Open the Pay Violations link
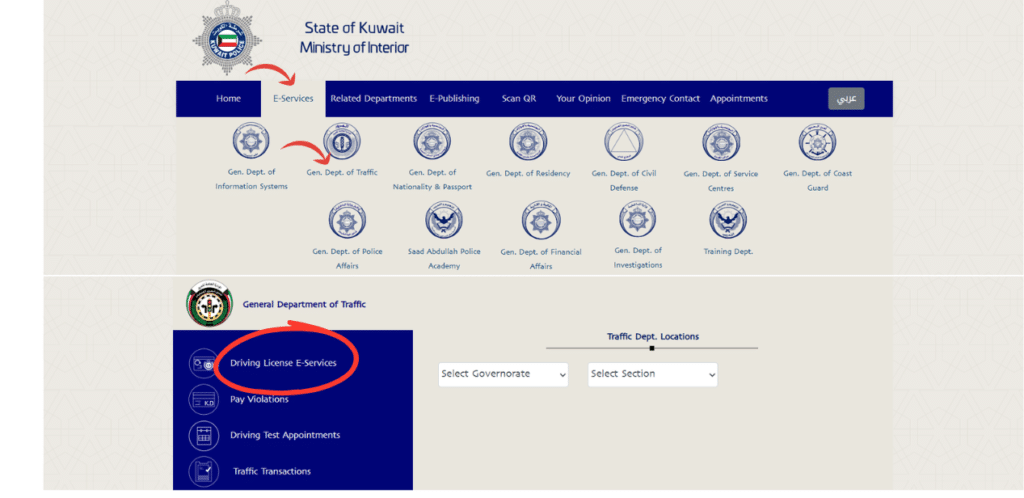 click(x=259, y=399)
